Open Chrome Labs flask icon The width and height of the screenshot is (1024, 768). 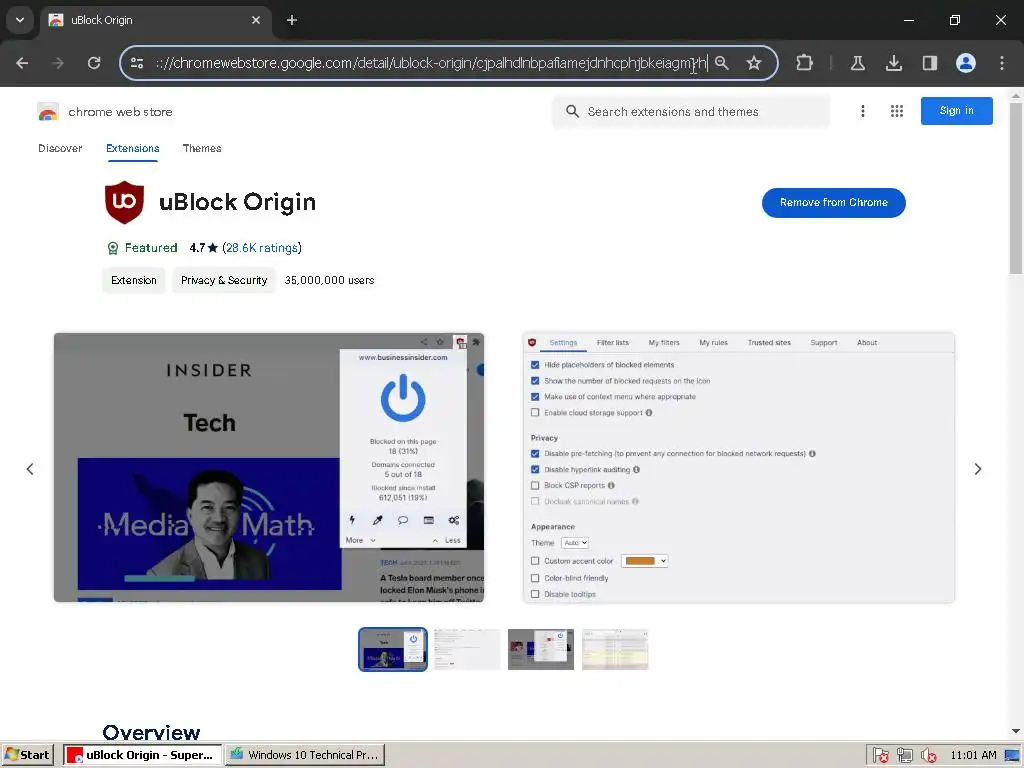tap(857, 63)
